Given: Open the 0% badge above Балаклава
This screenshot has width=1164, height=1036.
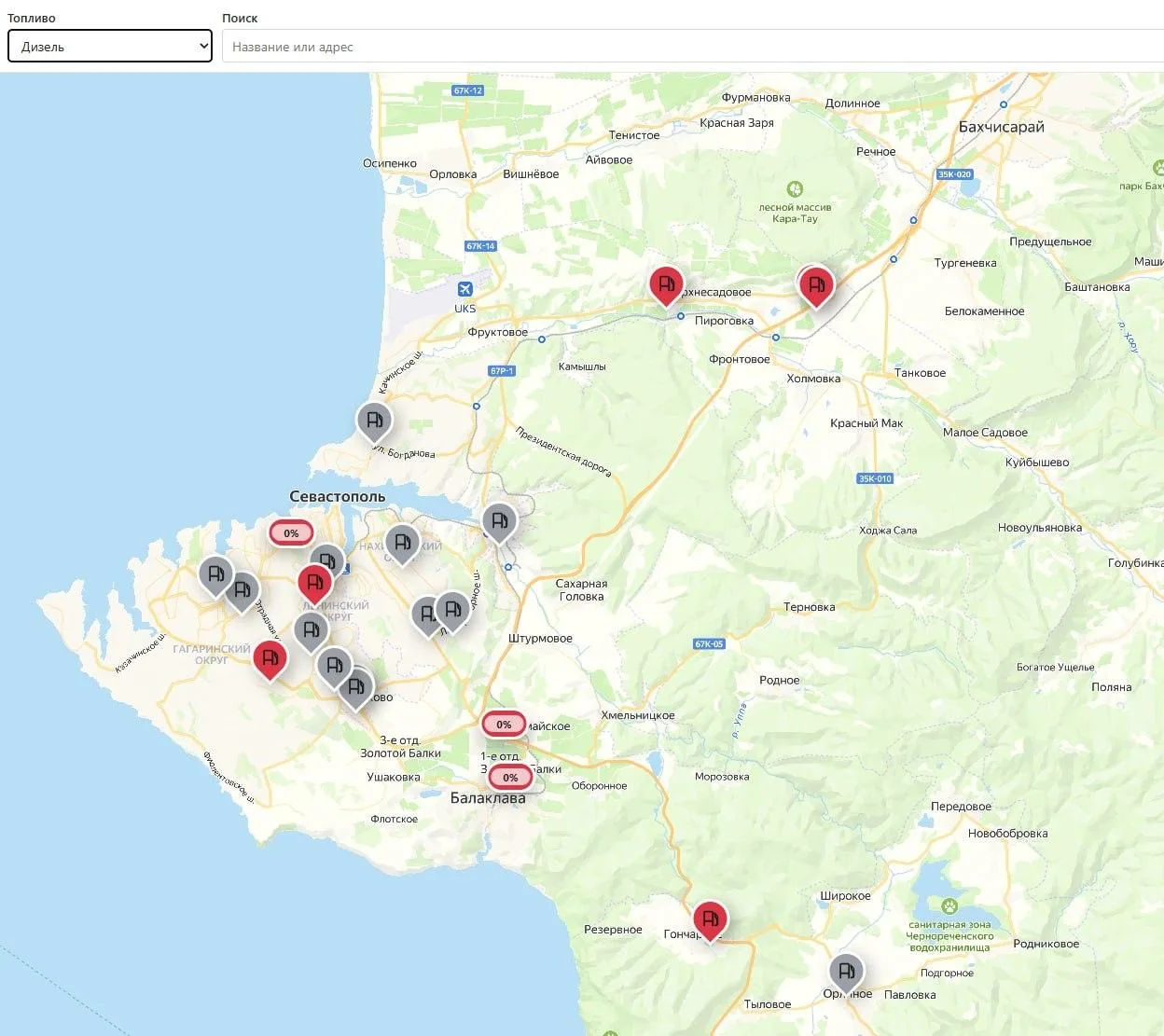Looking at the screenshot, I should pos(510,778).
